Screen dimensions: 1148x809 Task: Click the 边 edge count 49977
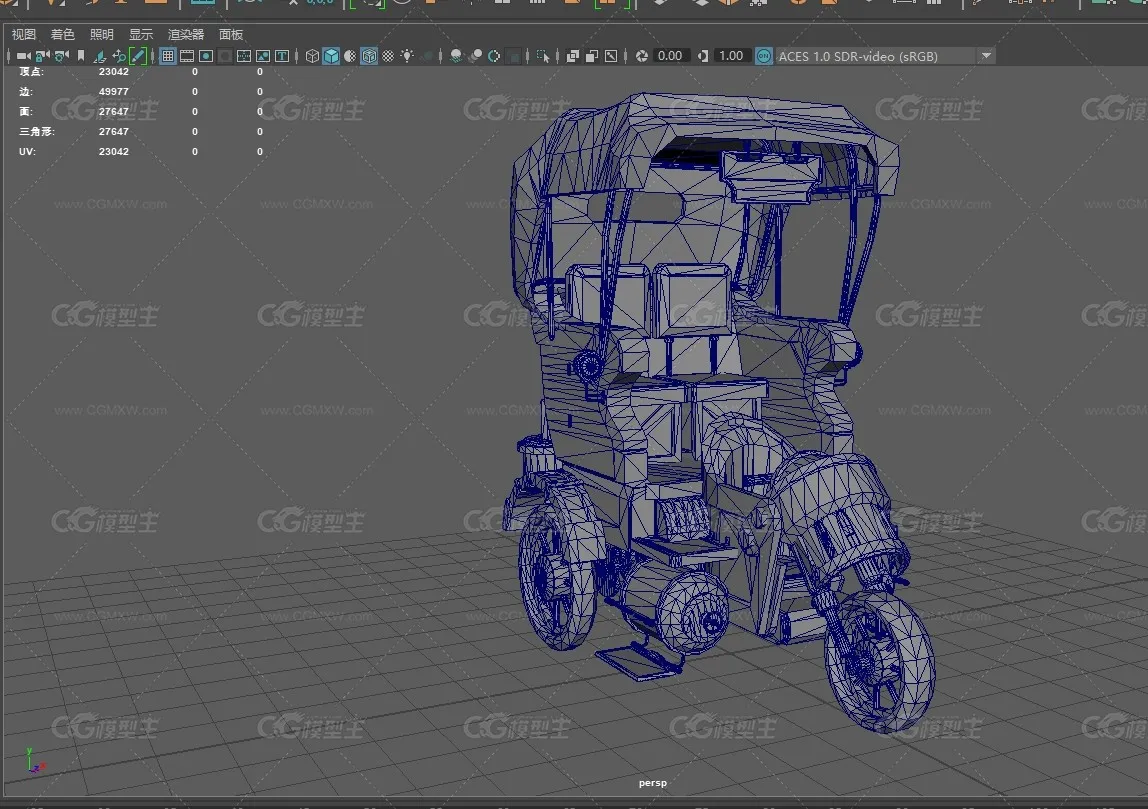coord(113,92)
